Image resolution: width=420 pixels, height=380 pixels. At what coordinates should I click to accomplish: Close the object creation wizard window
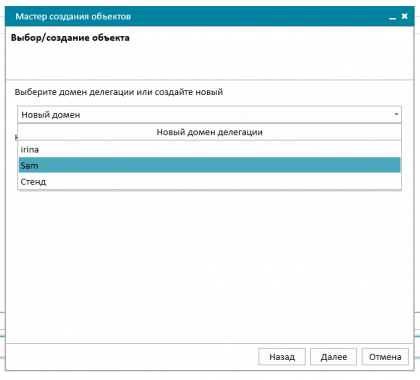tap(404, 16)
